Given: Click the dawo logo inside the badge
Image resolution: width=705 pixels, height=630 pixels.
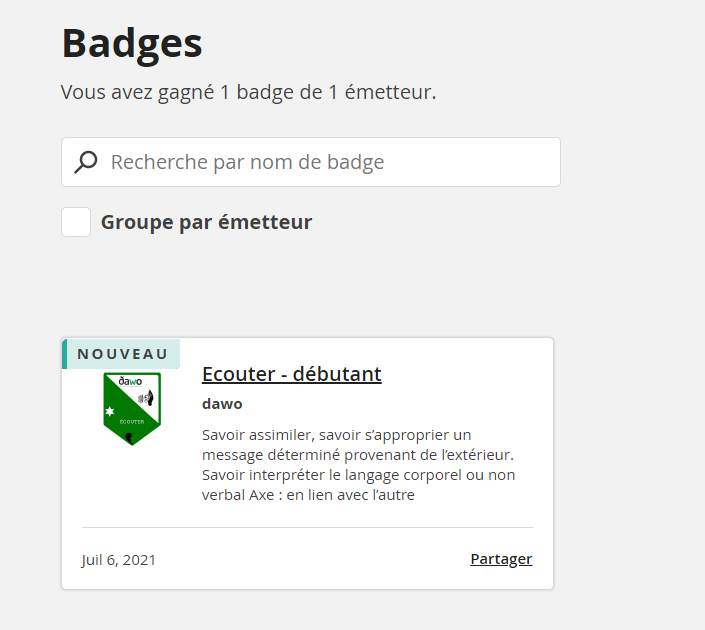Looking at the screenshot, I should point(130,381).
